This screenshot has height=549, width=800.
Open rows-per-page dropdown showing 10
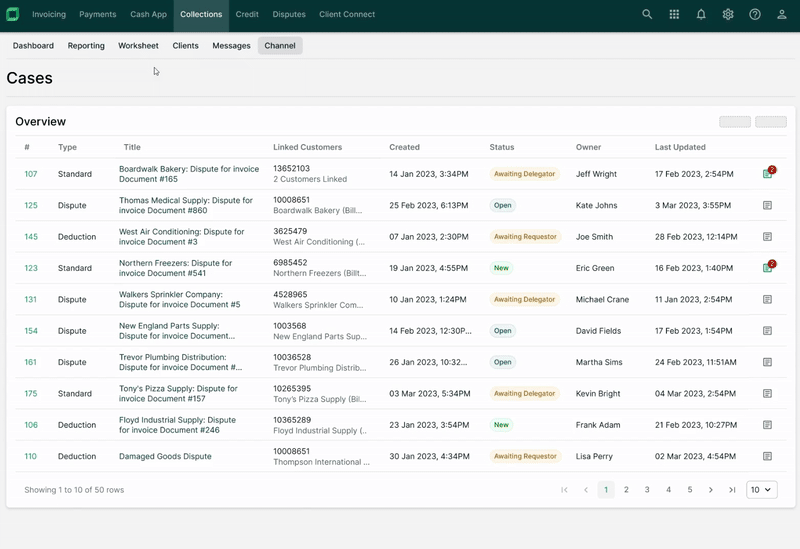pos(762,490)
